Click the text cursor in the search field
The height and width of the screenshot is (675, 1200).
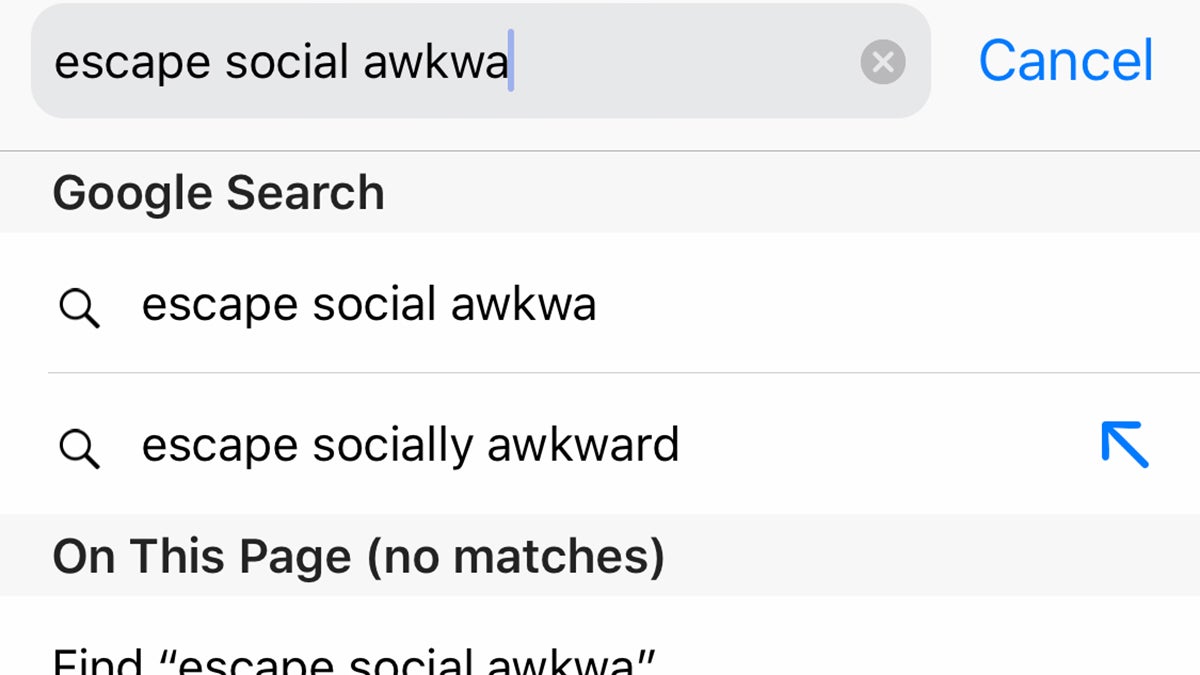pyautogui.click(x=511, y=62)
